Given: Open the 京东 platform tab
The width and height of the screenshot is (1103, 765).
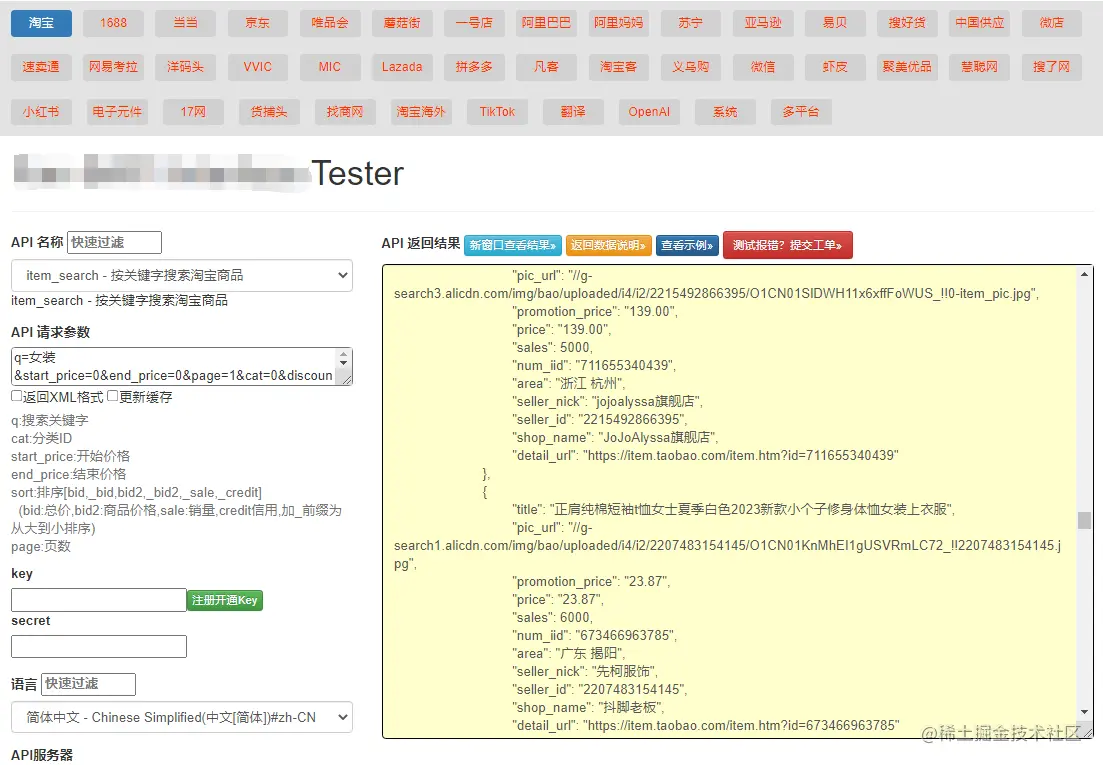Looking at the screenshot, I should tap(257, 23).
